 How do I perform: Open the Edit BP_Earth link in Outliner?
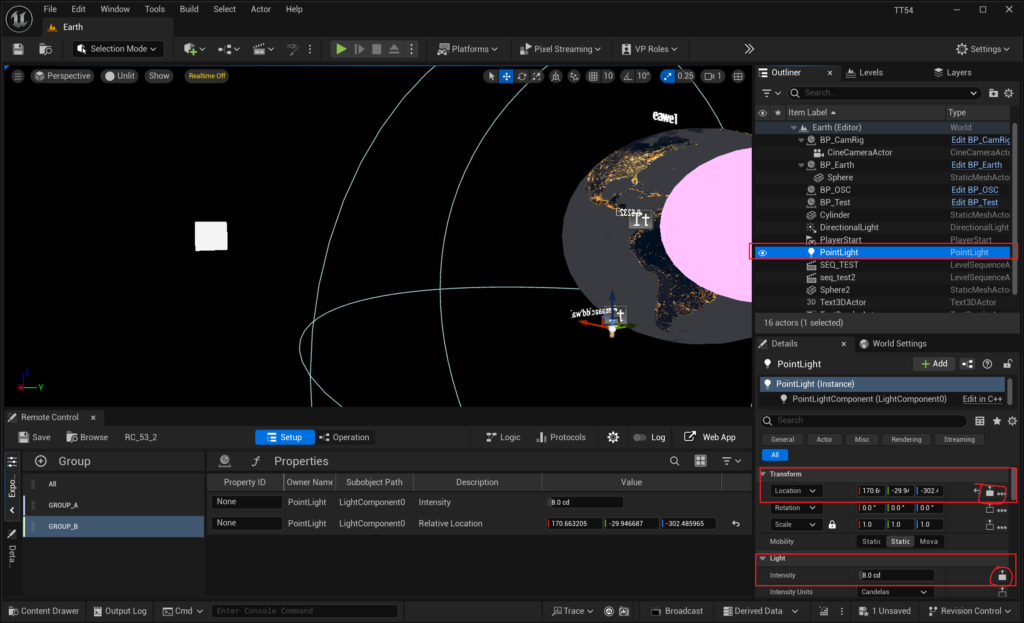976,165
